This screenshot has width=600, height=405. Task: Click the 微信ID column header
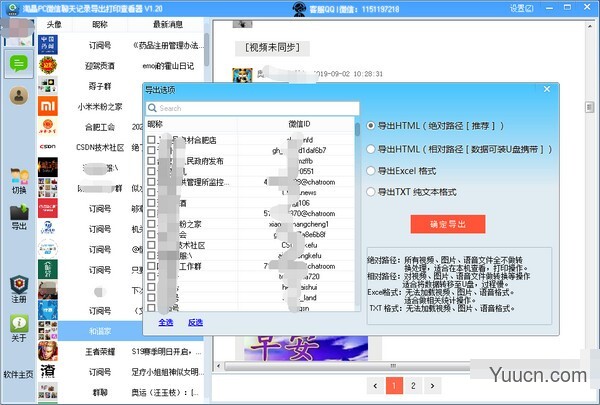[299, 124]
